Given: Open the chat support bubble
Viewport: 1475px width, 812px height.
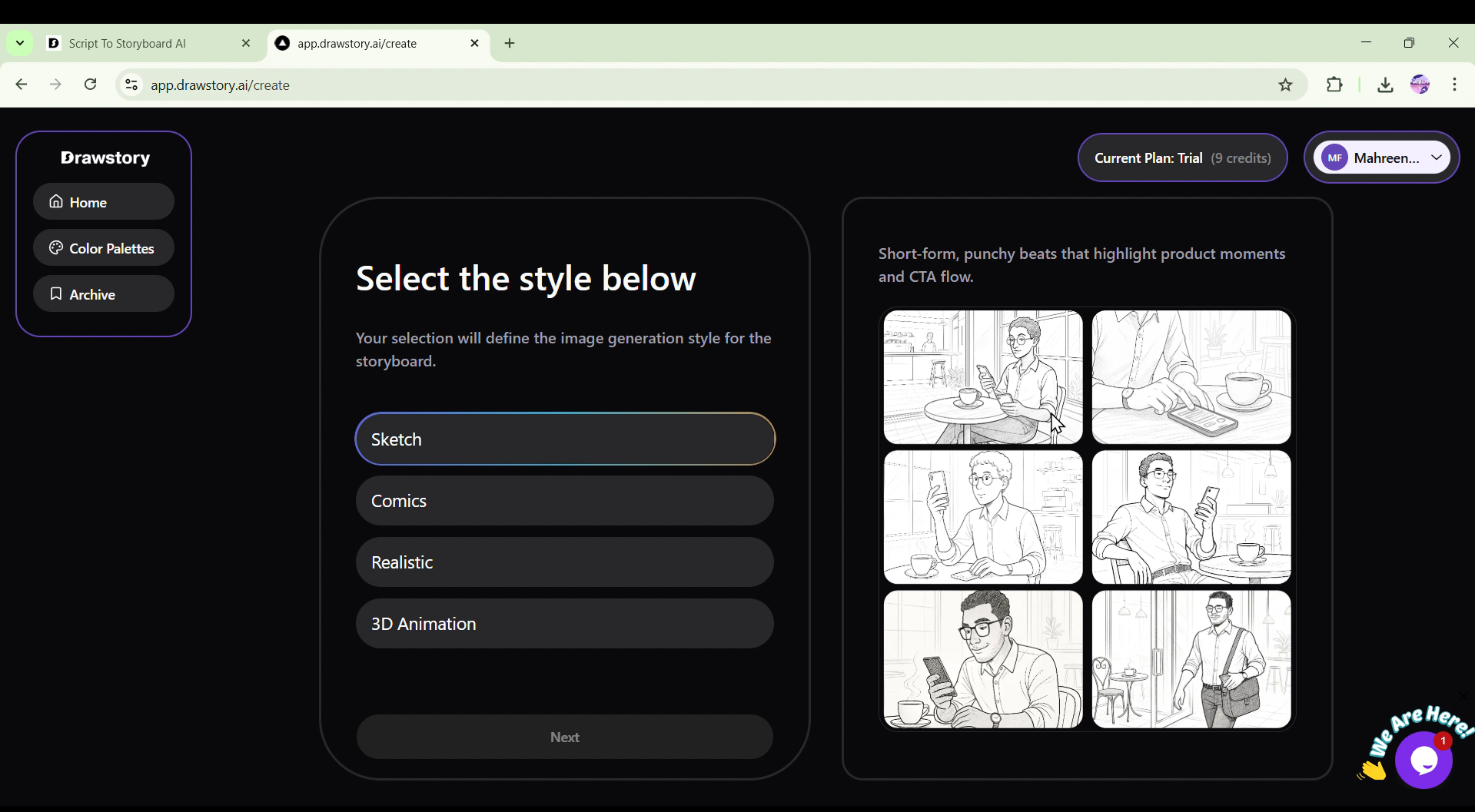Looking at the screenshot, I should click(1424, 761).
